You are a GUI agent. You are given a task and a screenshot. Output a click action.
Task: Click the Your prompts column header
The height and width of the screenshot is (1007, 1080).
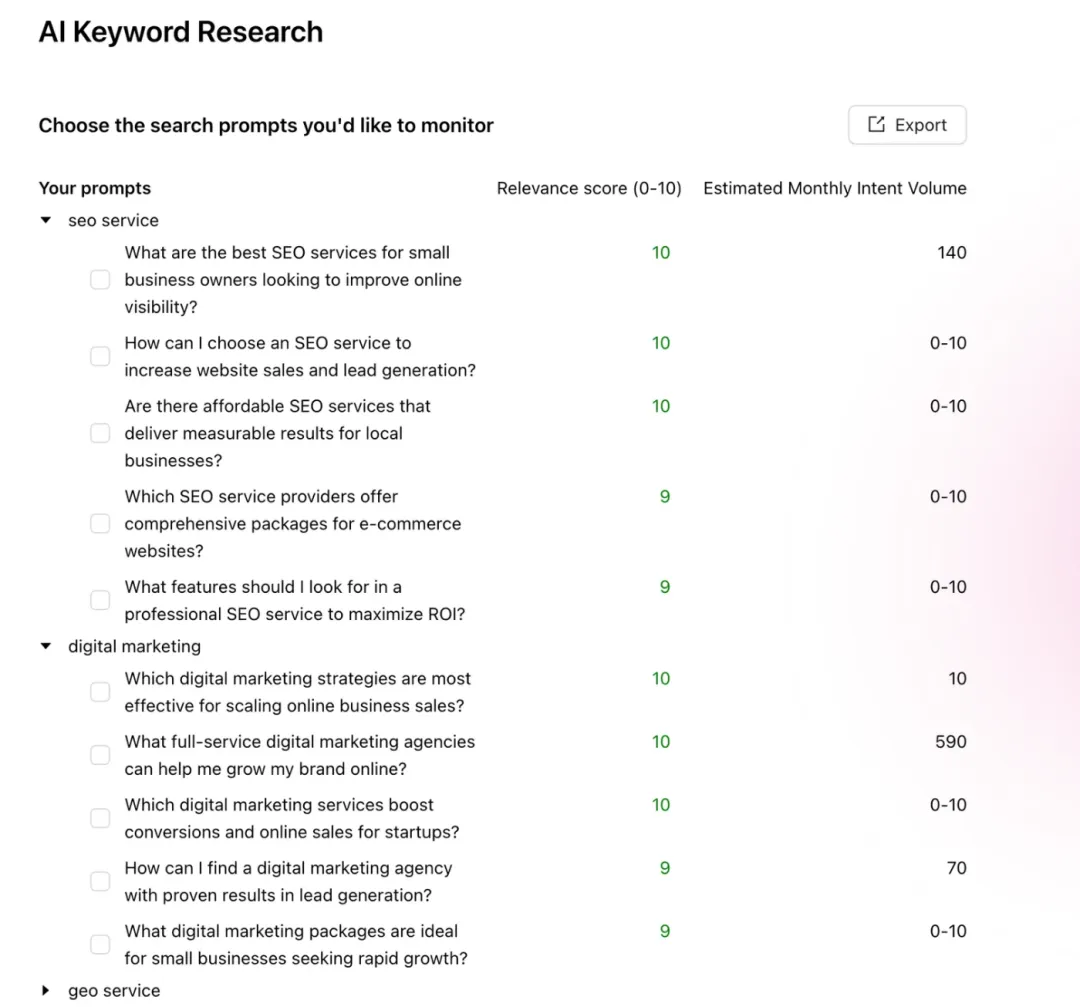(95, 188)
